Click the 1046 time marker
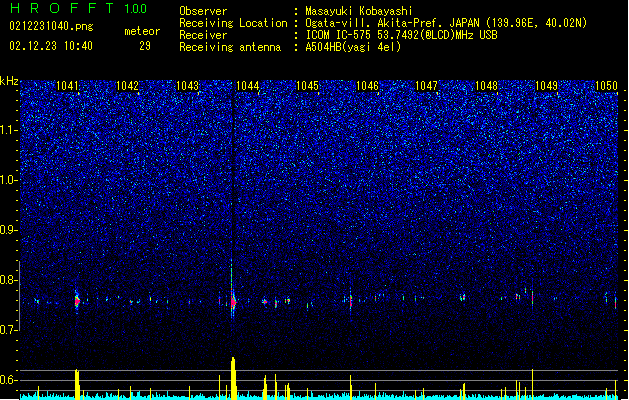The height and width of the screenshot is (400, 629). pos(367,86)
